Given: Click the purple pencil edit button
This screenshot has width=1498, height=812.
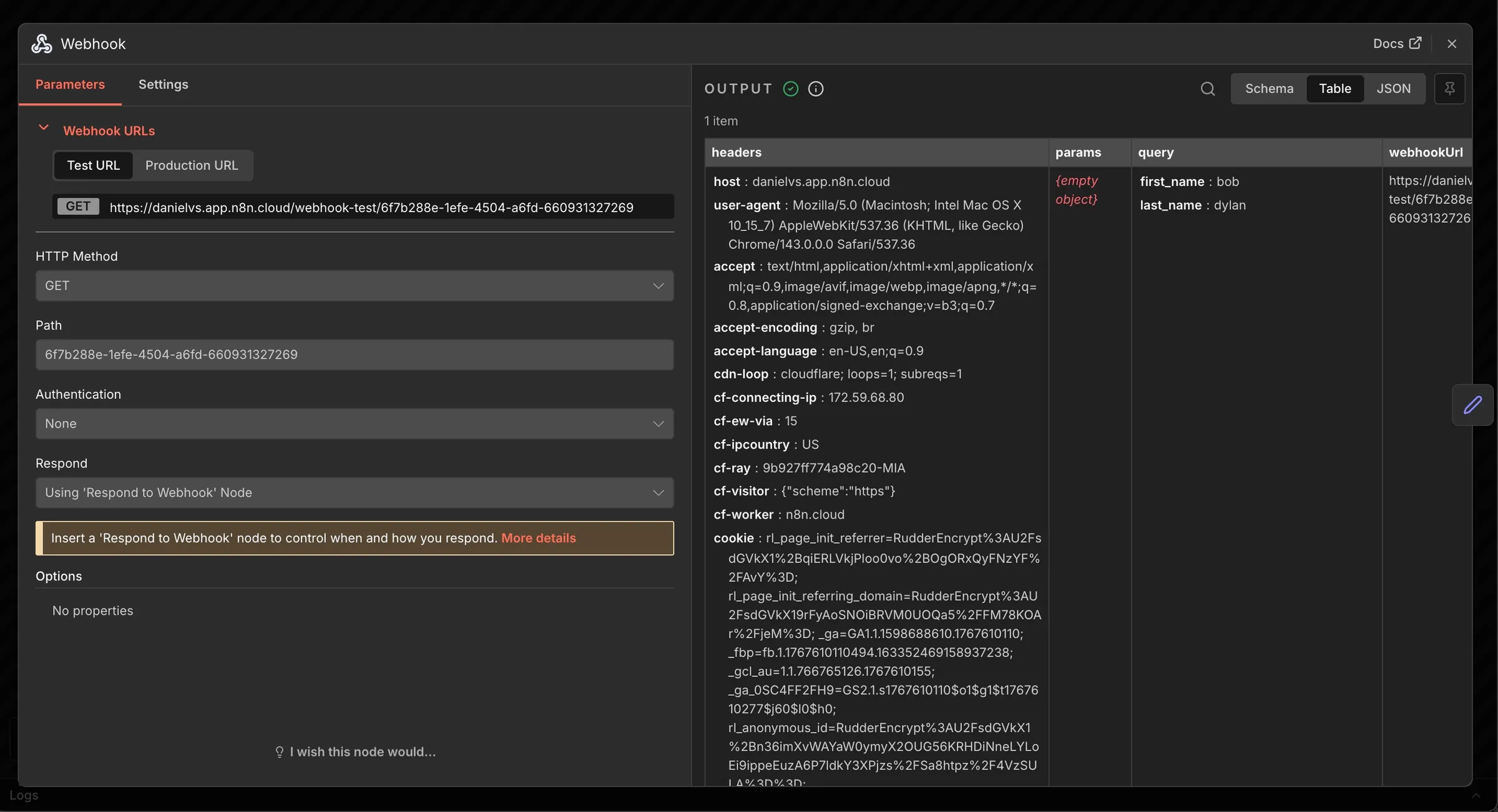Looking at the screenshot, I should 1472,405.
